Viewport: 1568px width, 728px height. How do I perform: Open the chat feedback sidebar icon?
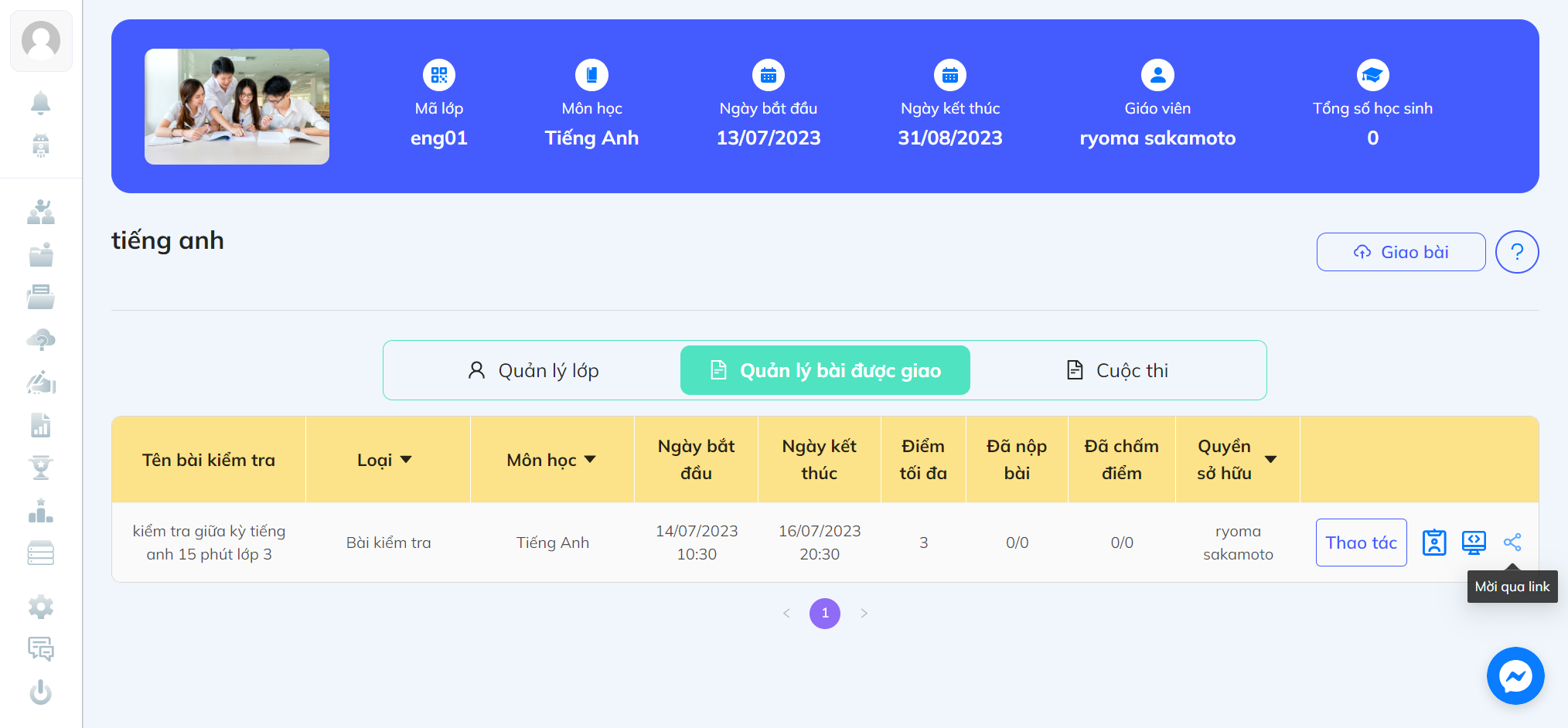click(41, 649)
